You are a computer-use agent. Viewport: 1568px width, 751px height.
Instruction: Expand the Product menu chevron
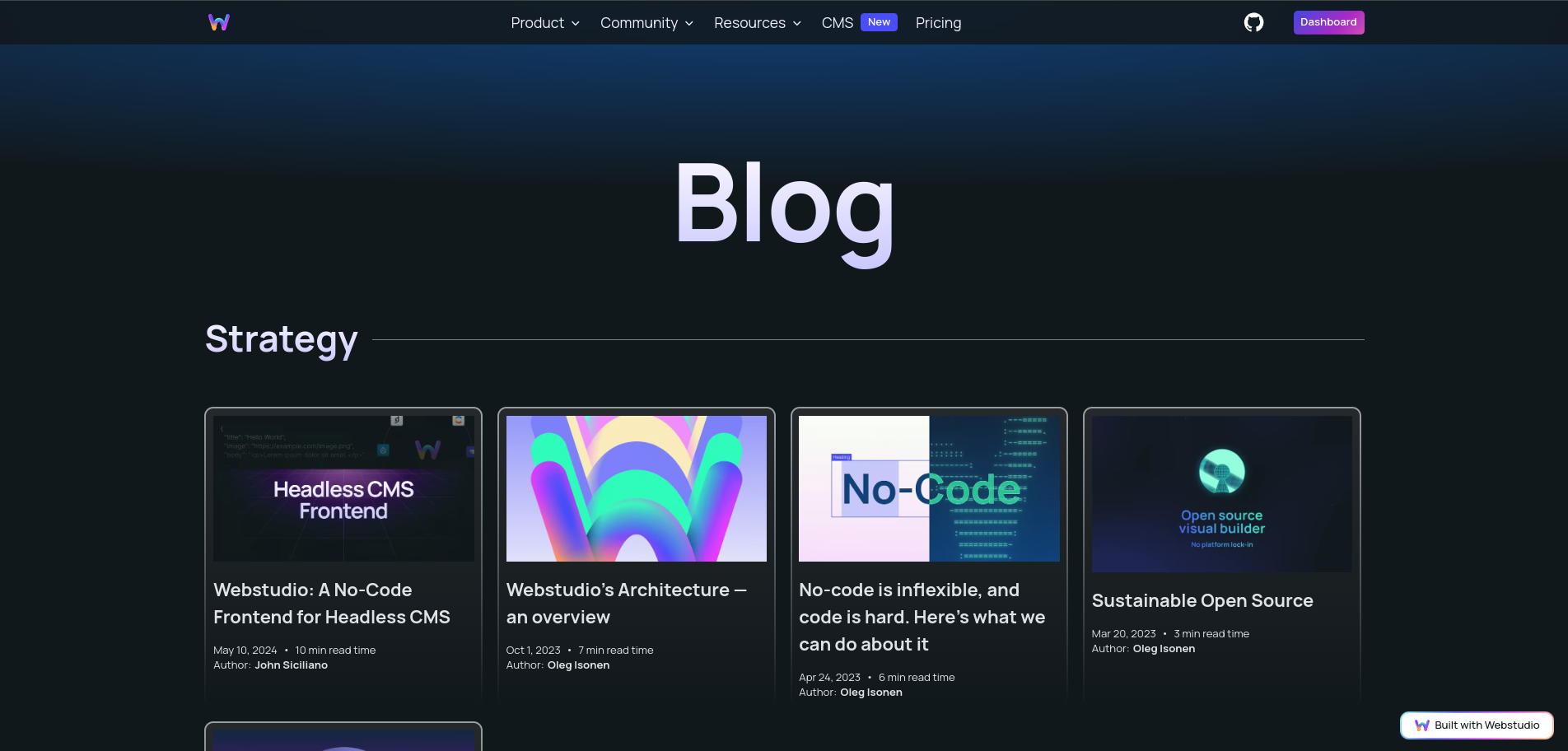pyautogui.click(x=576, y=23)
